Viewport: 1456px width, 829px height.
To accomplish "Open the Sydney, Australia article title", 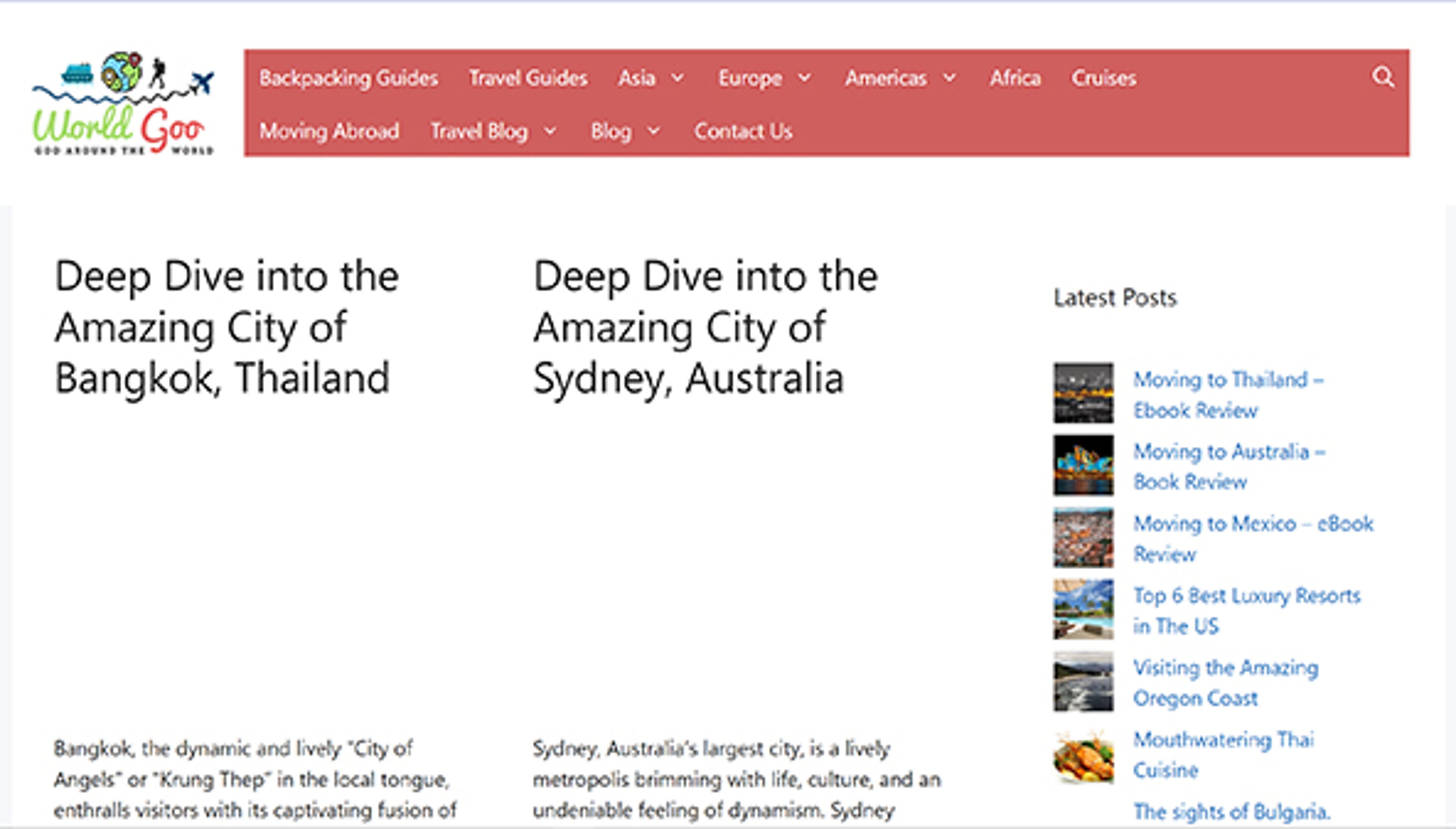I will click(x=704, y=327).
